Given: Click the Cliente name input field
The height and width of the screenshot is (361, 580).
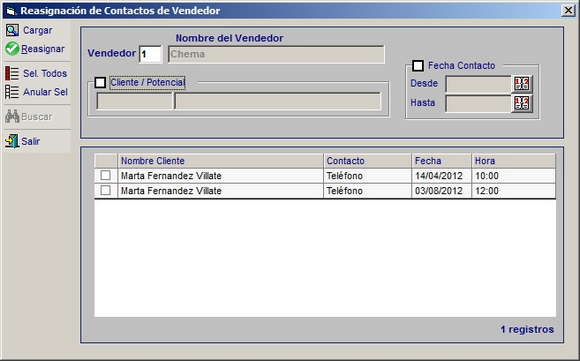Looking at the screenshot, I should [277, 101].
